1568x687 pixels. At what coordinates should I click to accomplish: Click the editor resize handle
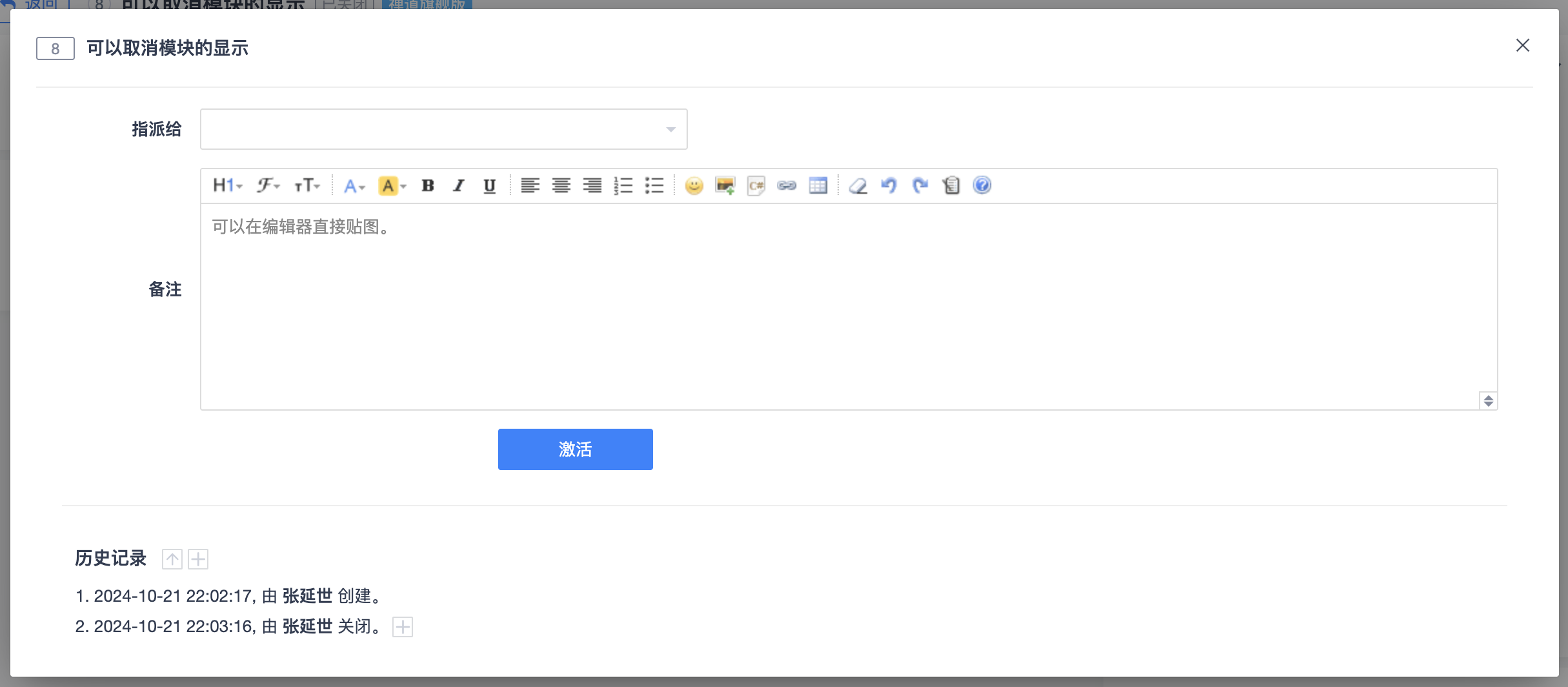click(x=1488, y=401)
